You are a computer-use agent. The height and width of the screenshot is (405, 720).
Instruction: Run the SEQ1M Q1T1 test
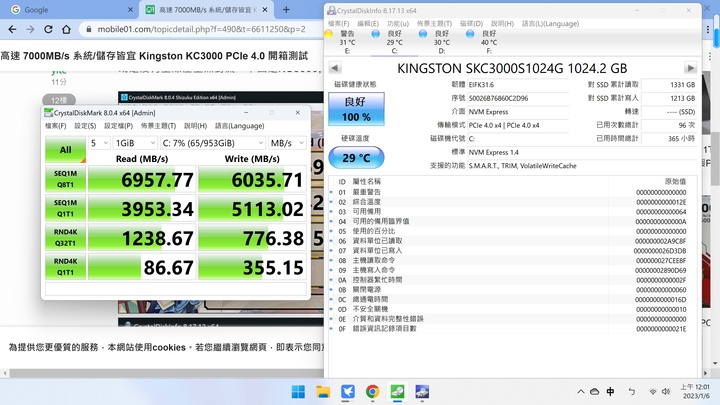click(x=65, y=208)
